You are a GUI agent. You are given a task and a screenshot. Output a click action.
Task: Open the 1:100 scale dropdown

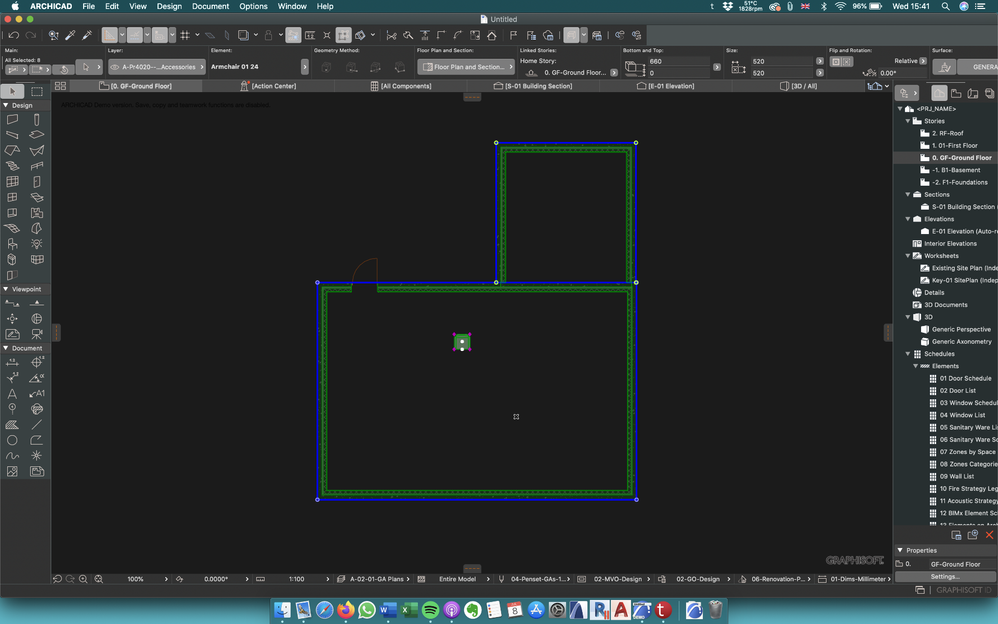(297, 579)
